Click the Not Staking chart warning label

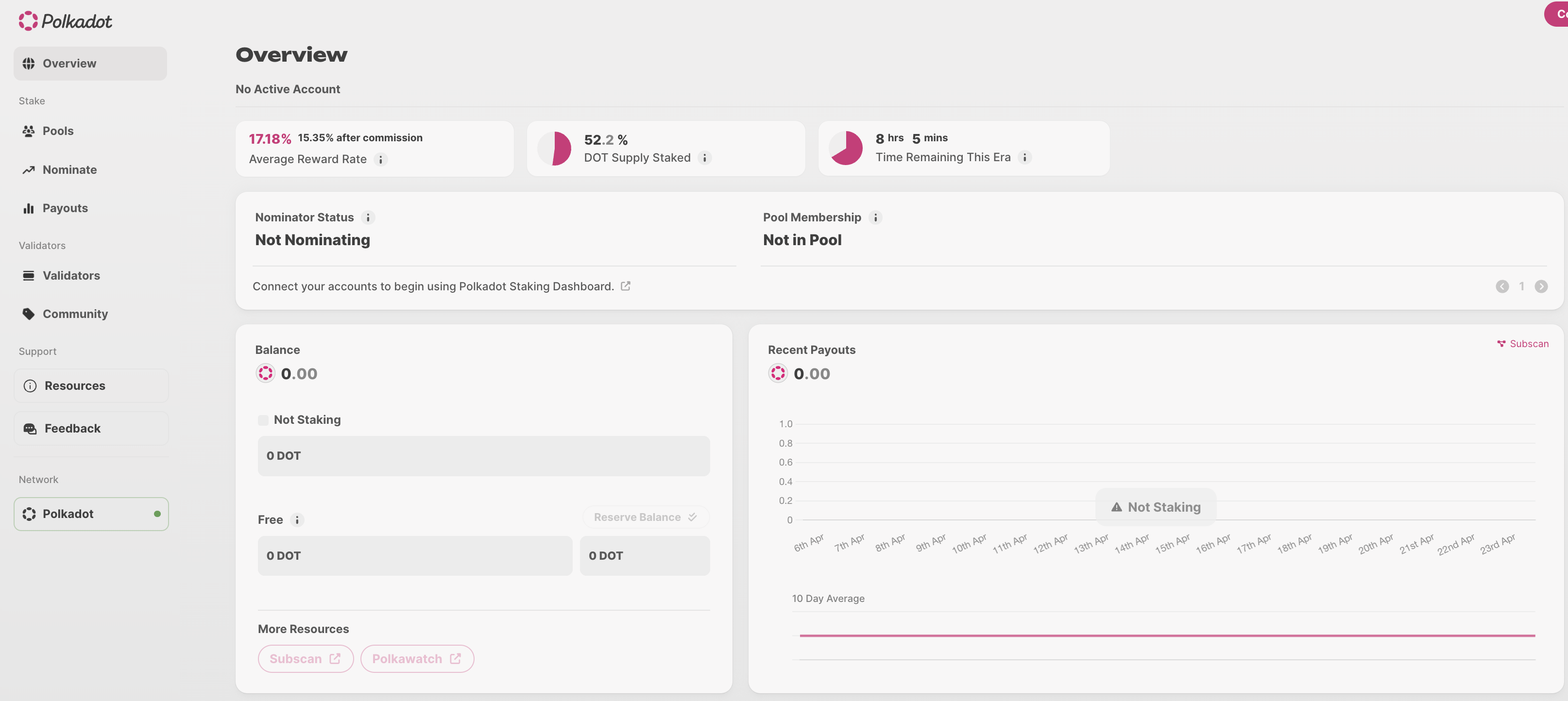point(1156,507)
